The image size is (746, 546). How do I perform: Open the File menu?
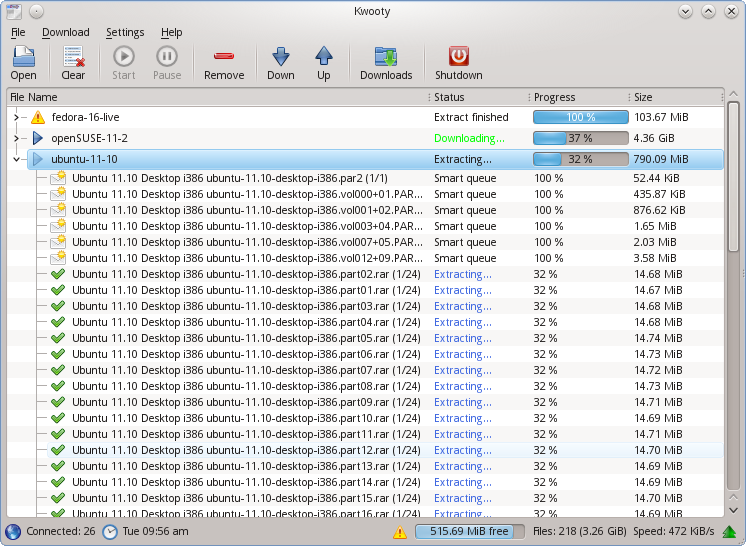pyautogui.click(x=18, y=32)
